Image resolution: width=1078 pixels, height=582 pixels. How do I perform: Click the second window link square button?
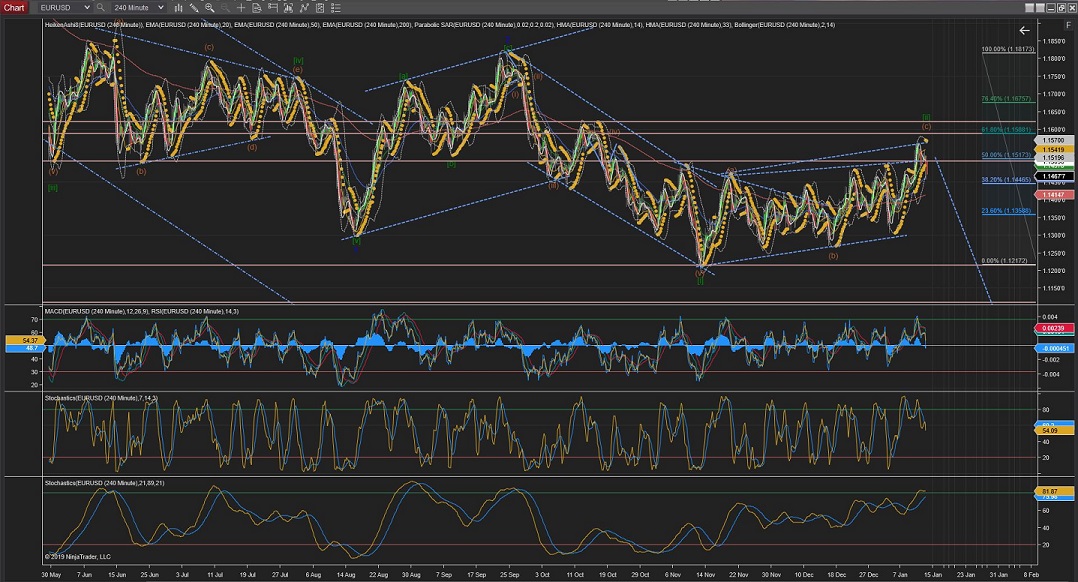(1040, 8)
